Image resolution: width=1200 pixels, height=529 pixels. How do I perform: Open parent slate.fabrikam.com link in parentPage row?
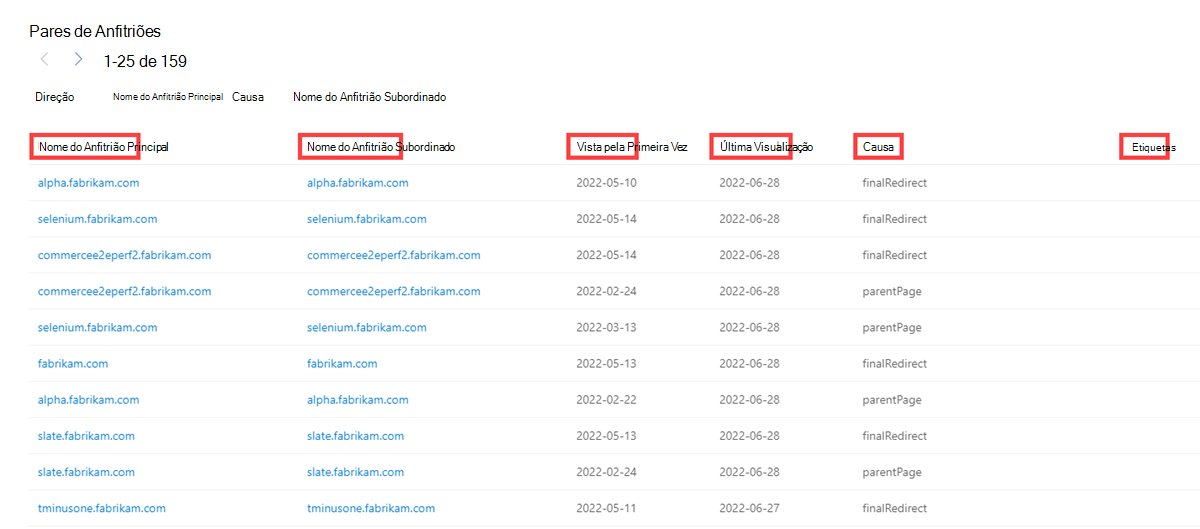(86, 472)
